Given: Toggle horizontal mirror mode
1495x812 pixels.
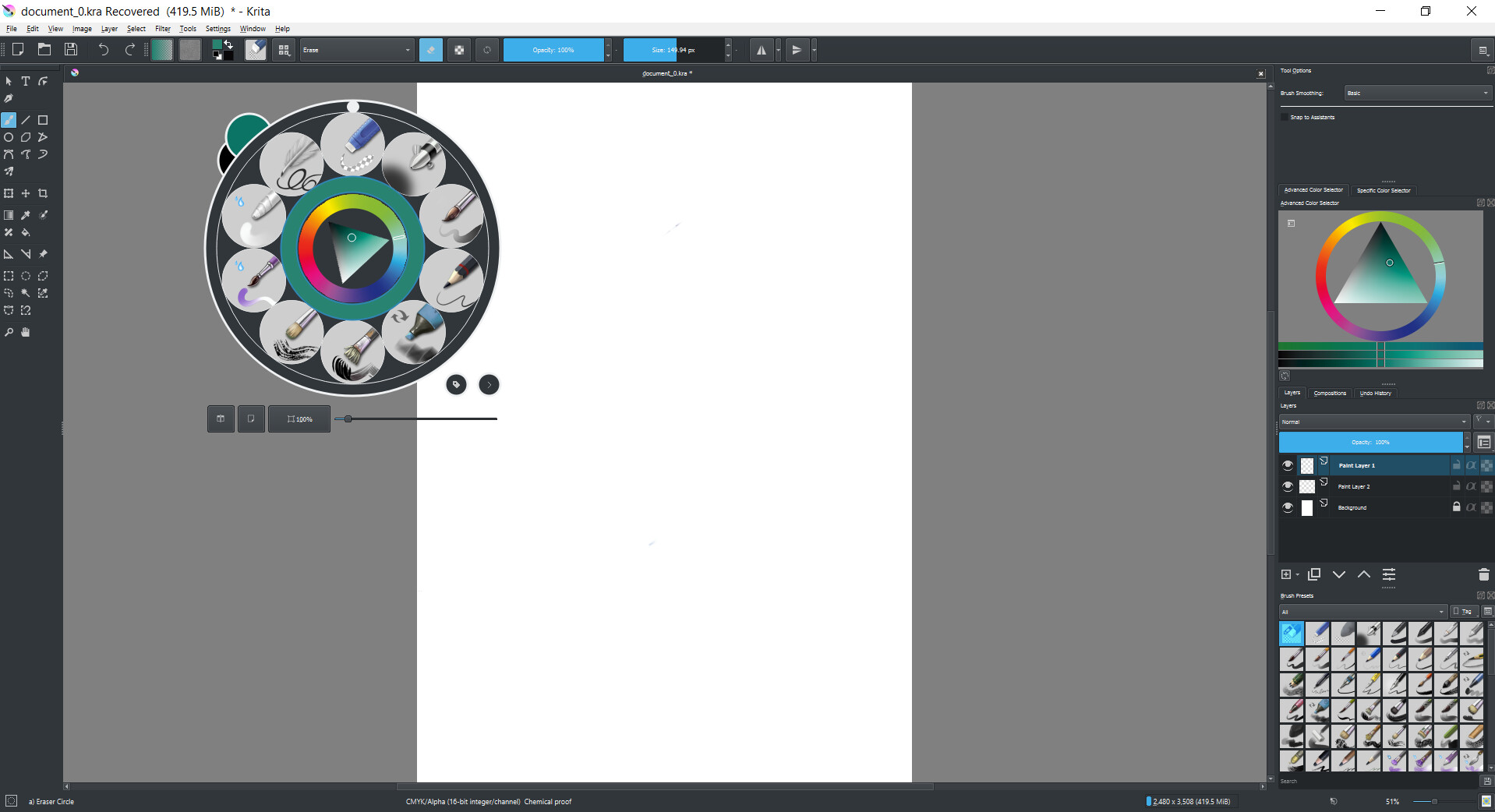Looking at the screenshot, I should pos(762,50).
